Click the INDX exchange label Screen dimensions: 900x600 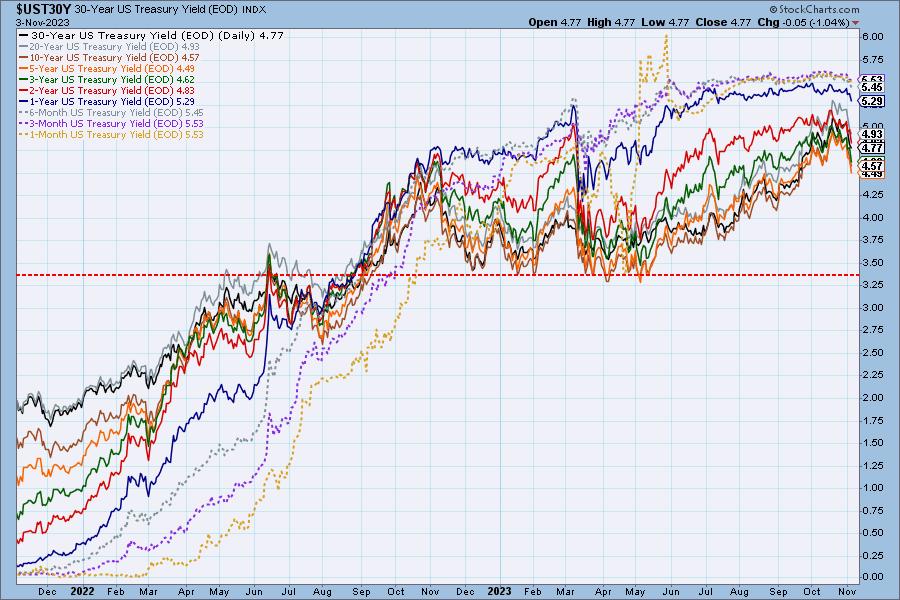[254, 10]
